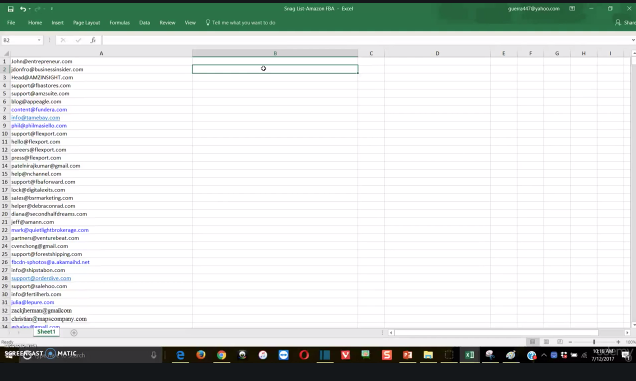Viewport: 636px width, 381px height.
Task: Open the mark@quietlightbrokerage.com link
Action: pyautogui.click(x=50, y=230)
